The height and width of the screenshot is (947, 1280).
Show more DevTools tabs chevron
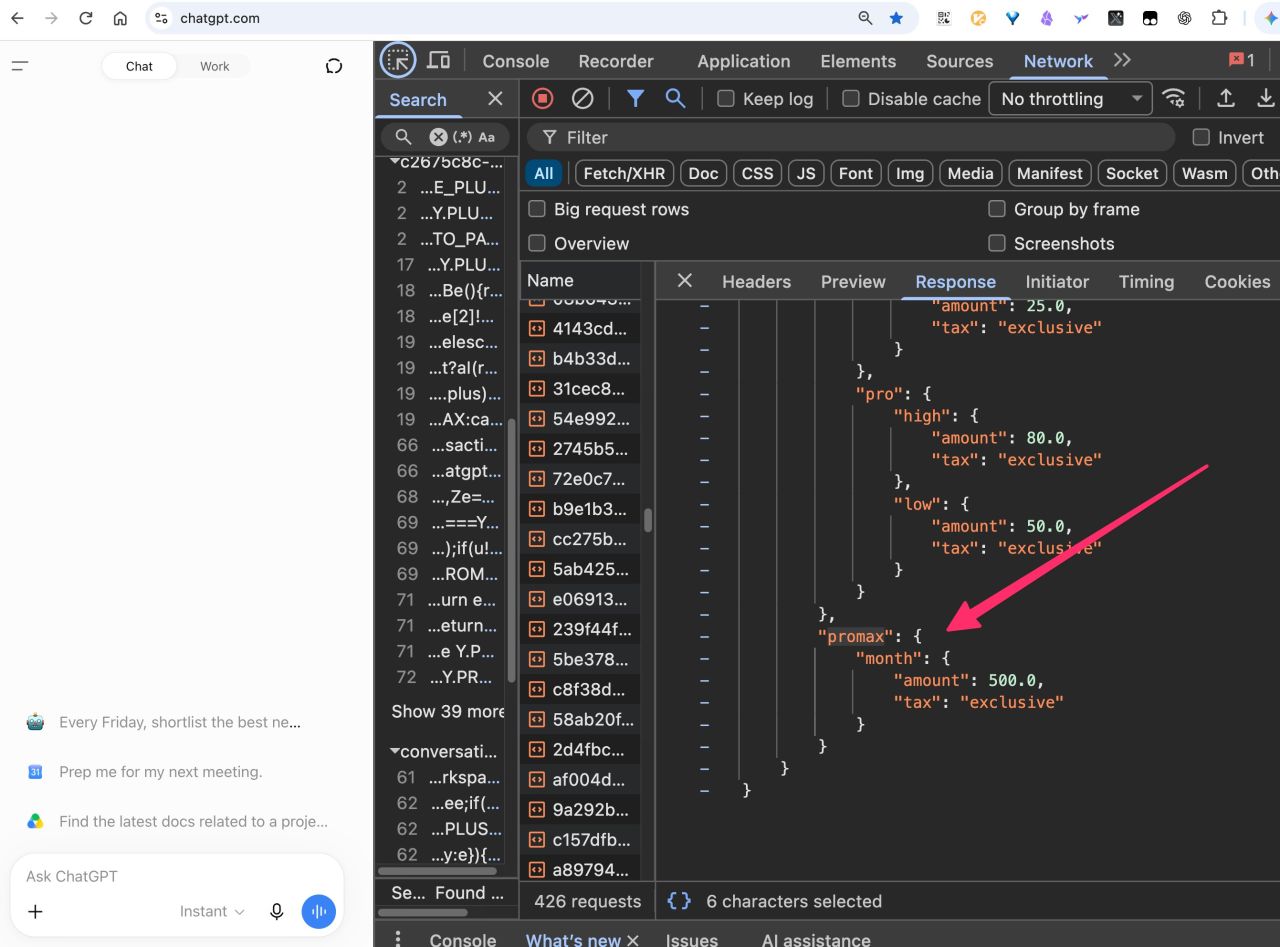click(x=1122, y=61)
